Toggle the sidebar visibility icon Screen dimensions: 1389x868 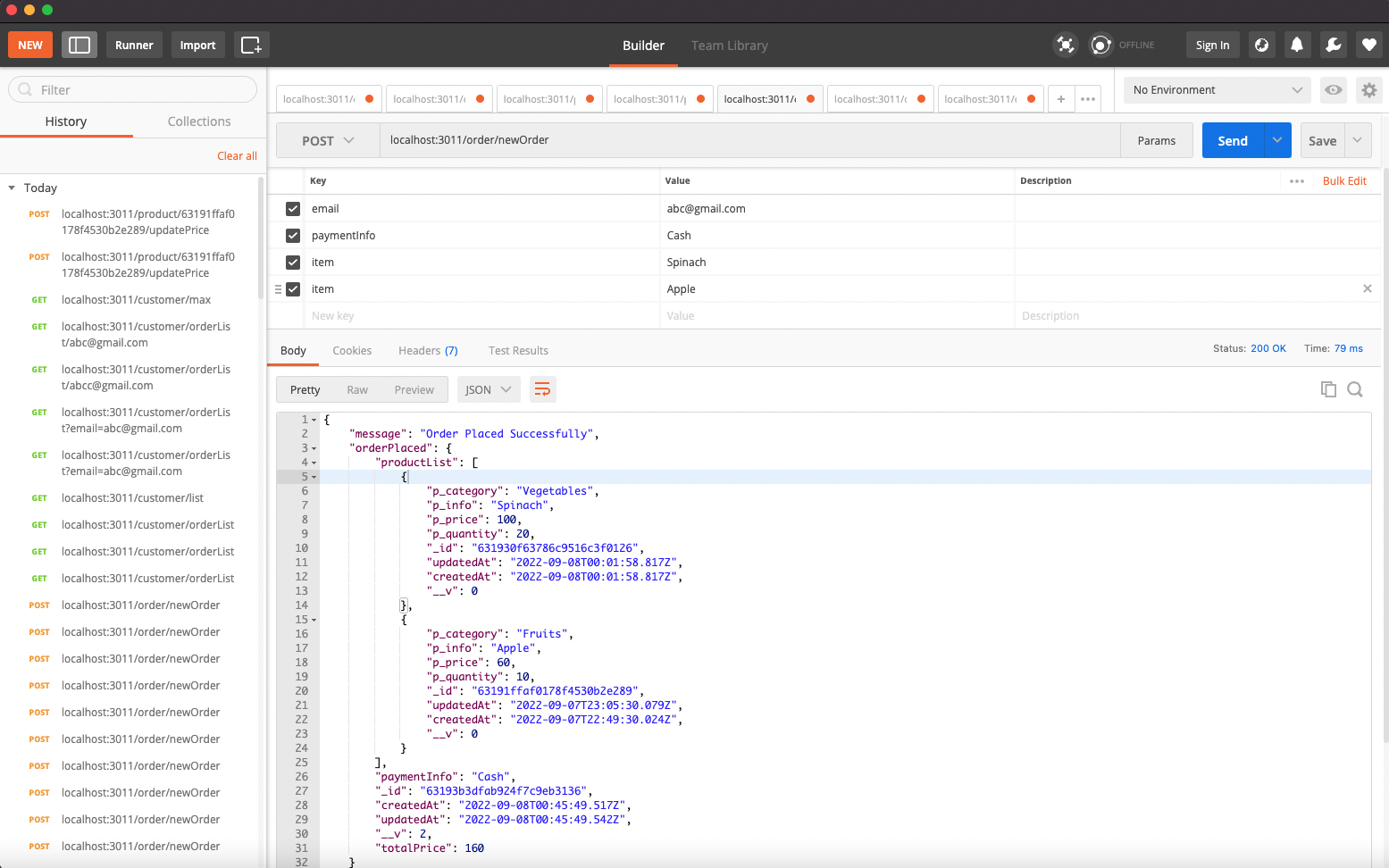pyautogui.click(x=79, y=45)
